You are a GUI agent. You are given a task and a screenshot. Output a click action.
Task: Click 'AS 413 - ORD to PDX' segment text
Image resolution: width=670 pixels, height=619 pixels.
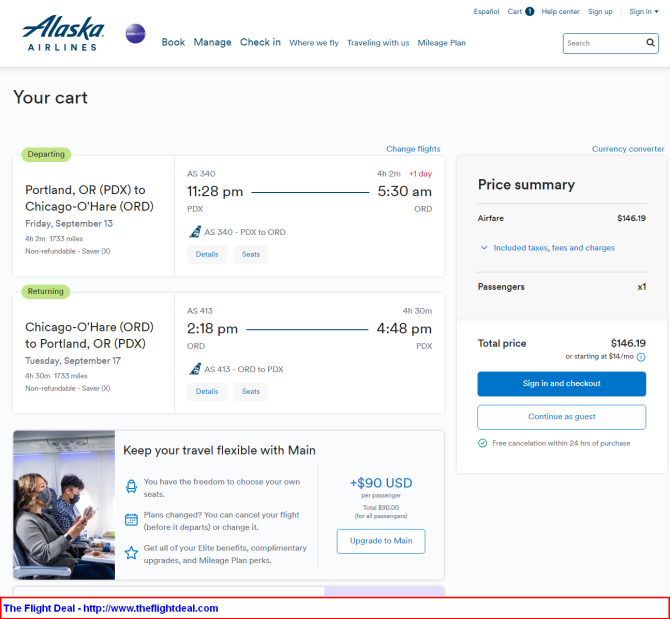(244, 369)
